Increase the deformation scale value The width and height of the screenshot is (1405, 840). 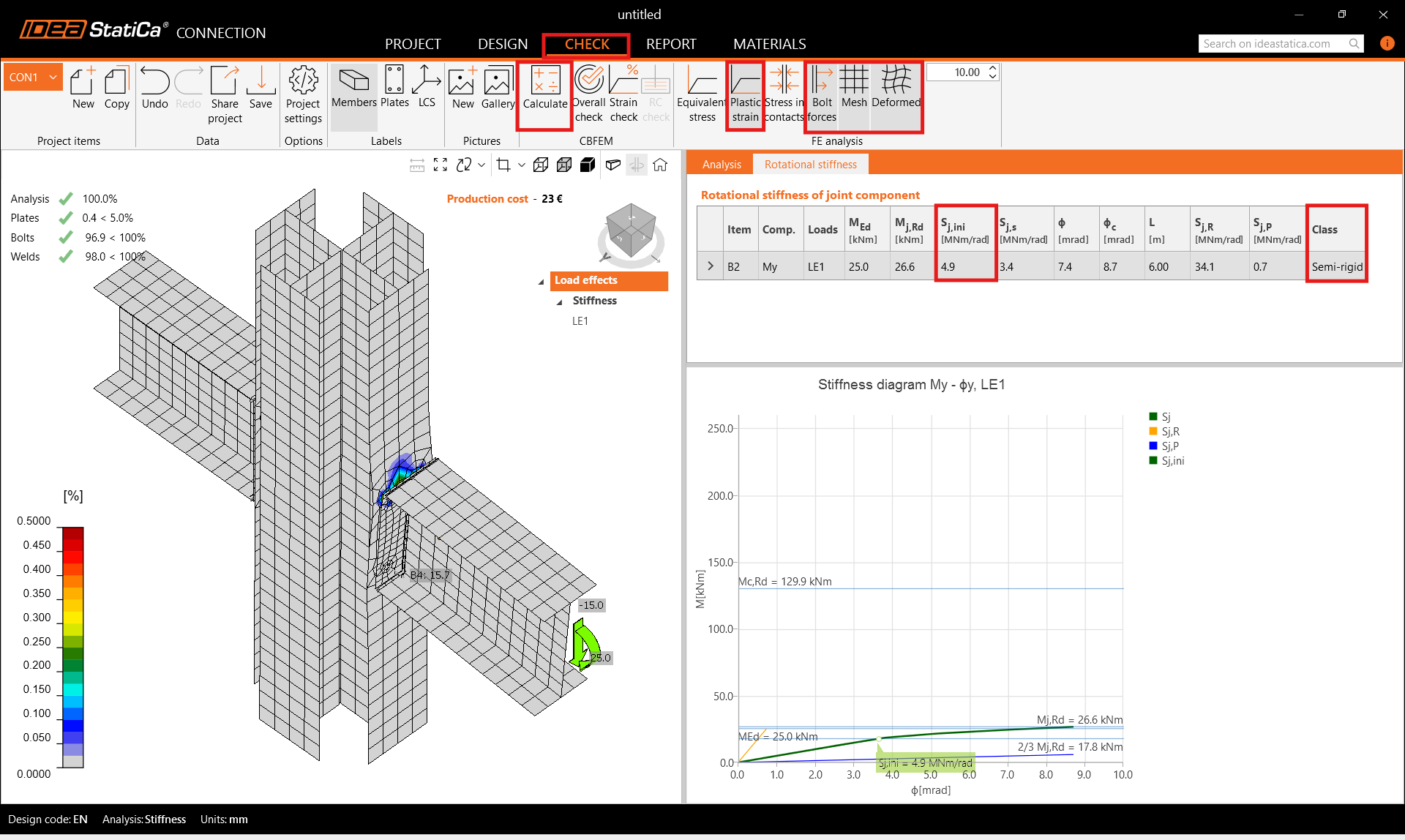pyautogui.click(x=993, y=69)
